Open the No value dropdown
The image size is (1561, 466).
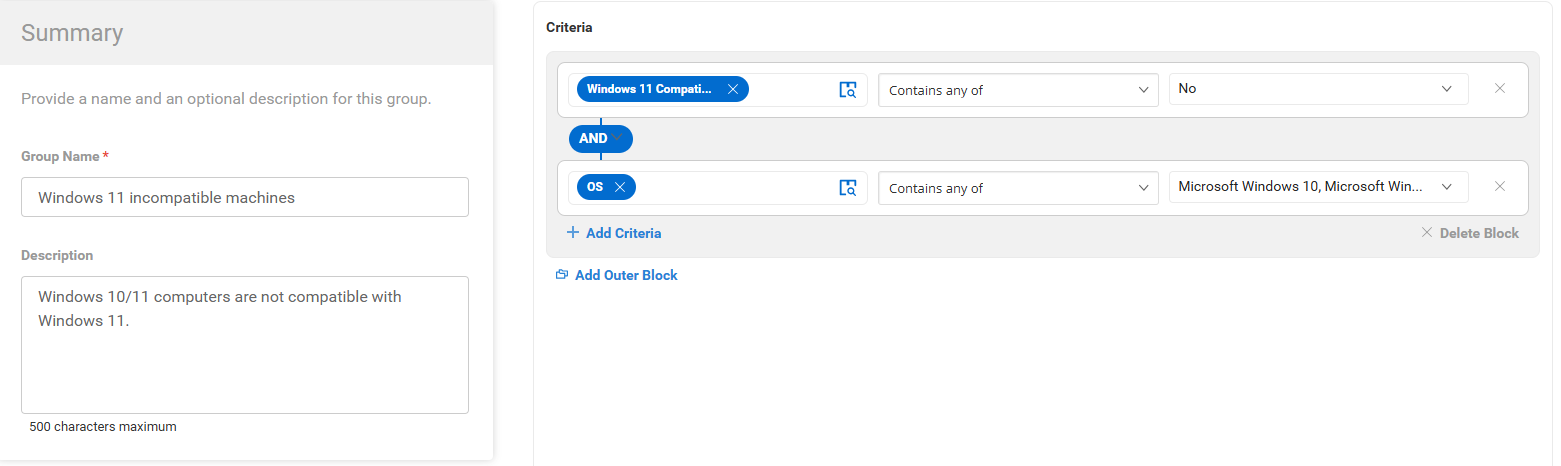(x=1319, y=89)
